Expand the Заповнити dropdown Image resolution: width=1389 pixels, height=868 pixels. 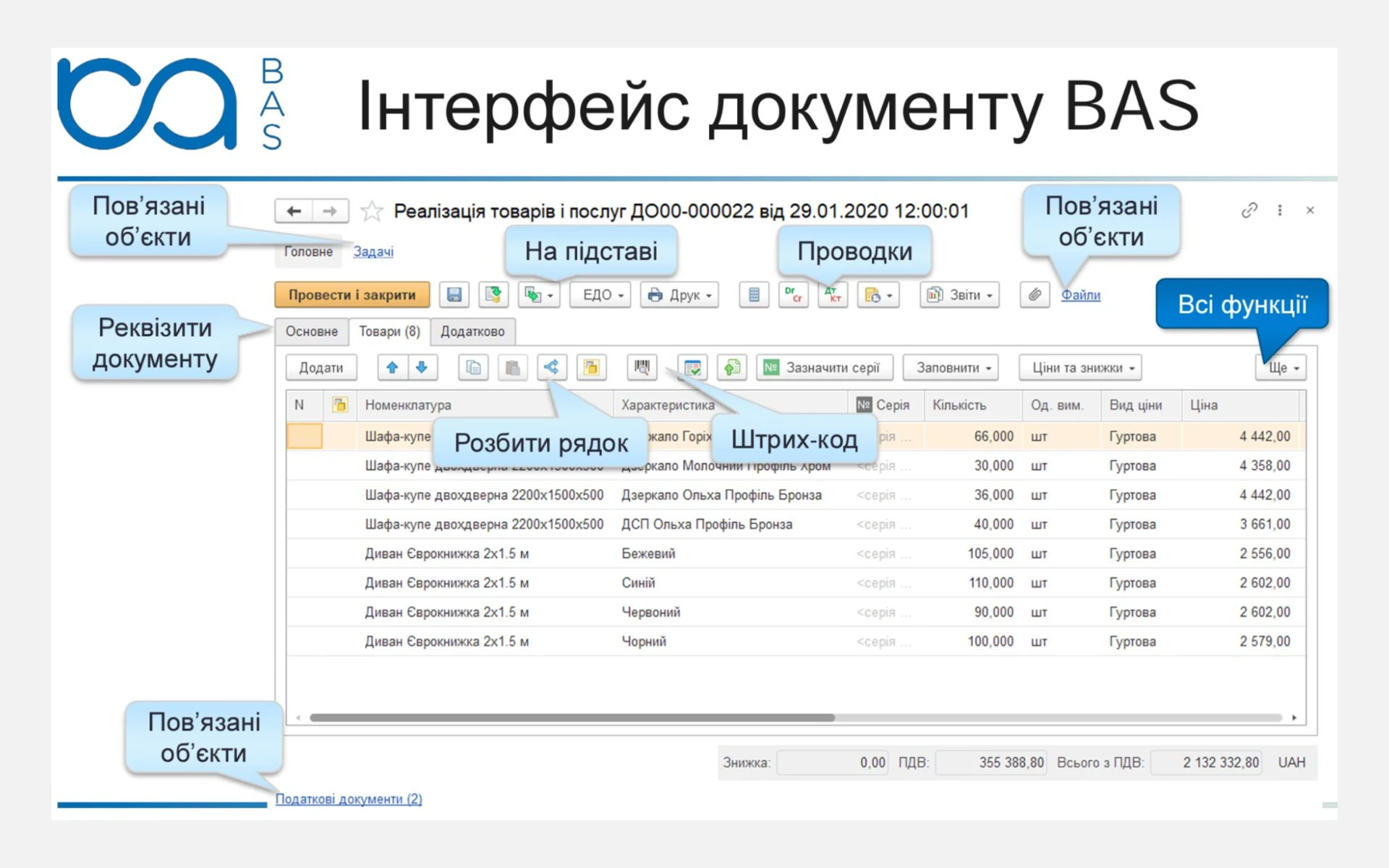coord(950,367)
